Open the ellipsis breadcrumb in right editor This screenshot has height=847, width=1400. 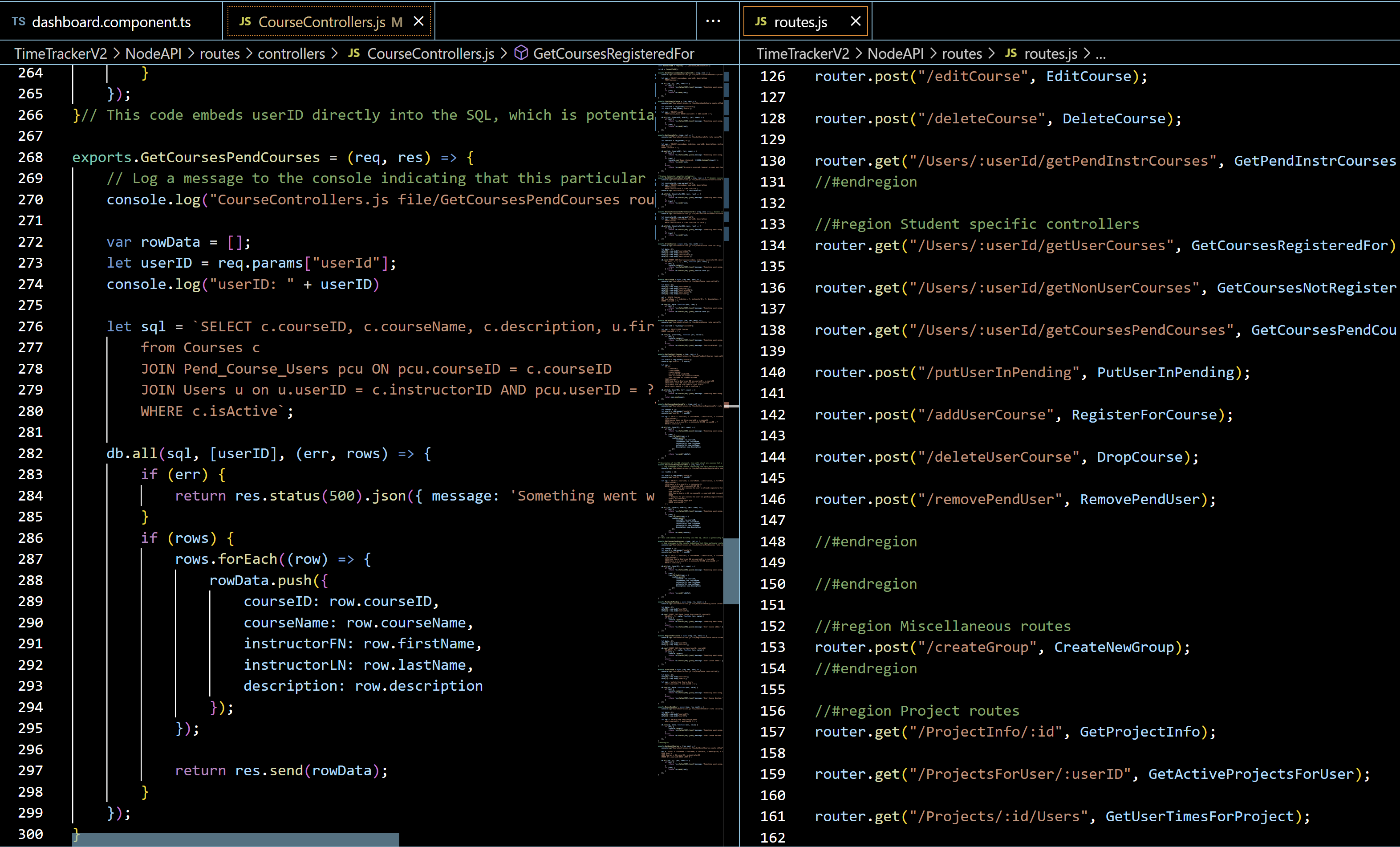[x=1100, y=55]
